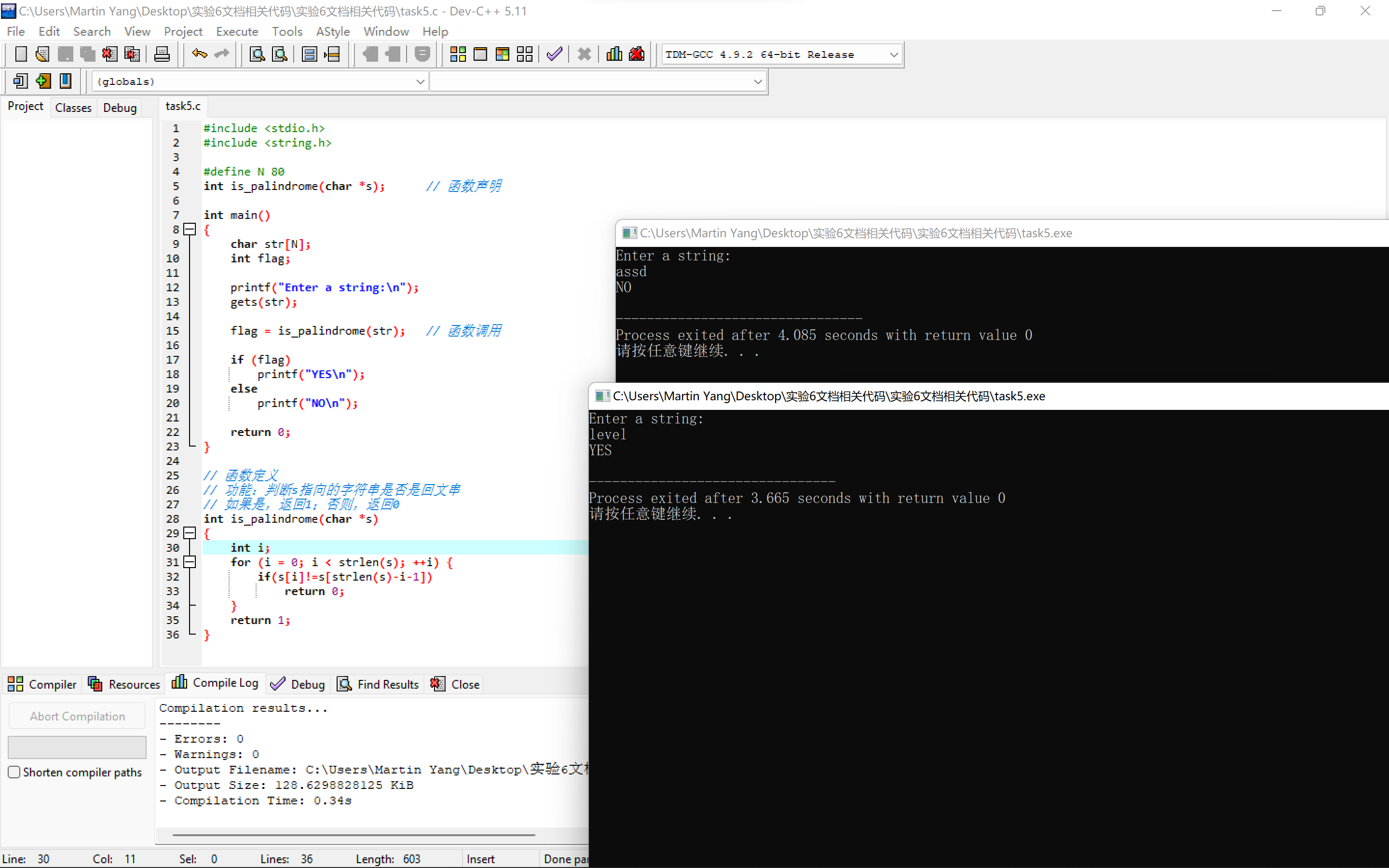The image size is (1389, 868).
Task: Collapse main function fold at line 8
Action: [190, 230]
